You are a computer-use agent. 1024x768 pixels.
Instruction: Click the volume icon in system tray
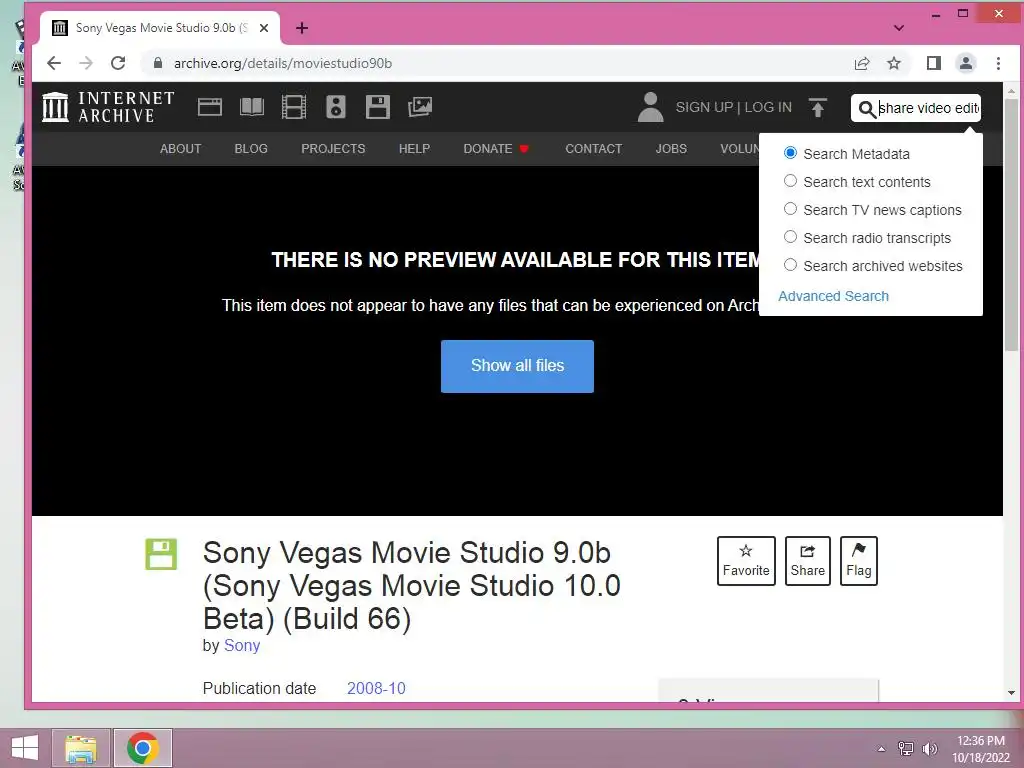[929, 749]
